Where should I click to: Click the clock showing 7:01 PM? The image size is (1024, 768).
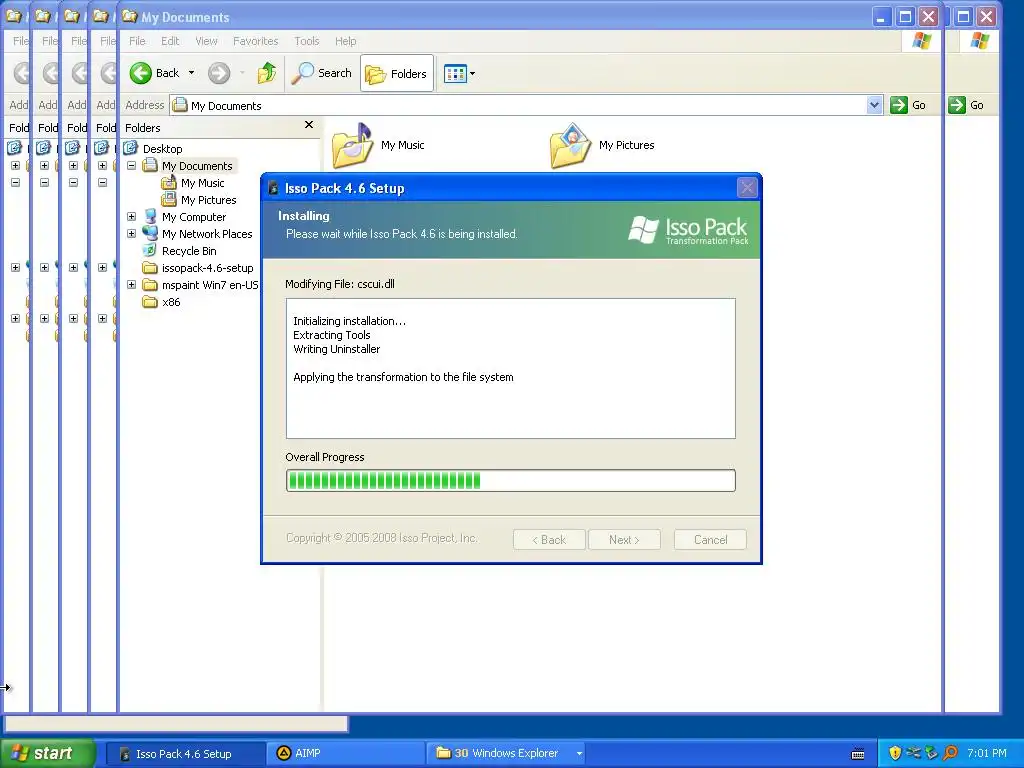coord(987,753)
